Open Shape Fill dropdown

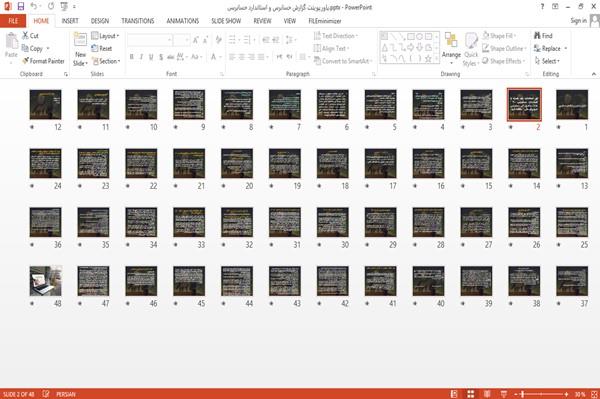(500, 36)
